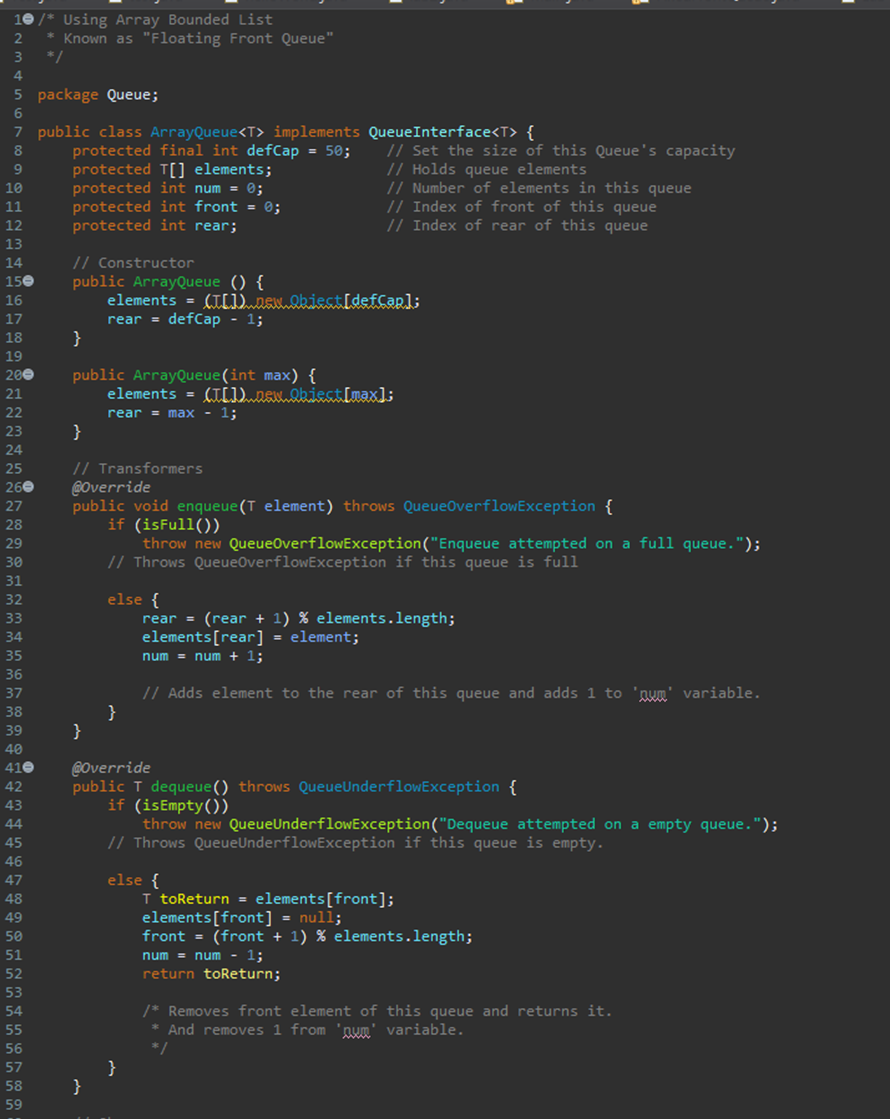Collapse the header comment block on line 1
The width and height of the screenshot is (890, 1119).
[x=26, y=18]
